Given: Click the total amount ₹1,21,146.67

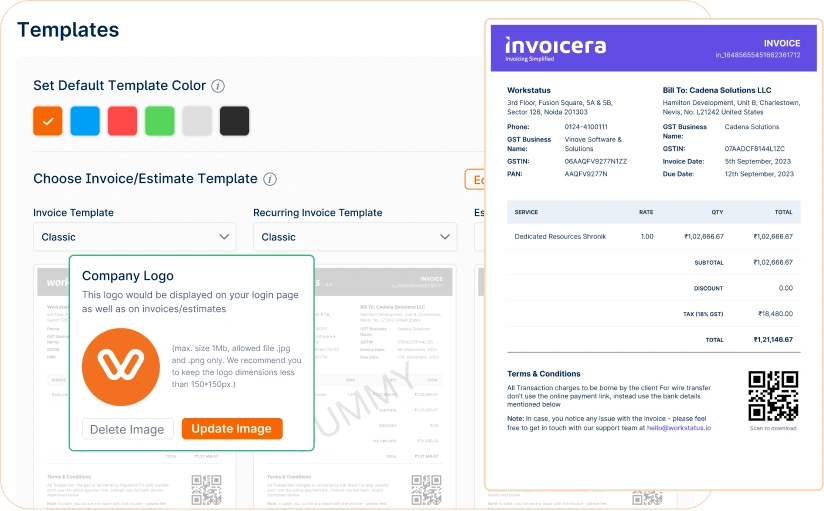Looking at the screenshot, I should (773, 340).
